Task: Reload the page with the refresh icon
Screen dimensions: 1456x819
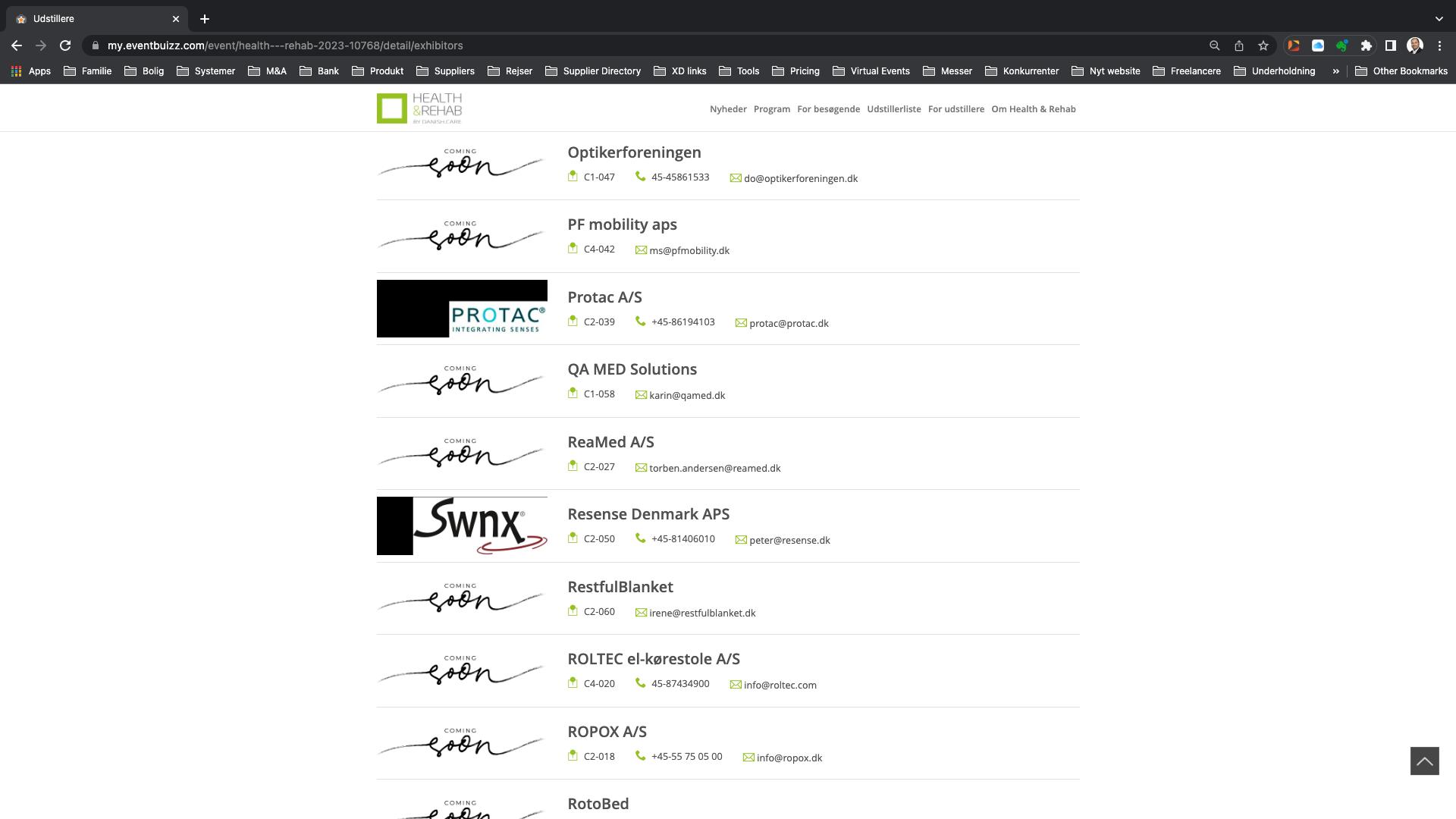Action: [65, 45]
